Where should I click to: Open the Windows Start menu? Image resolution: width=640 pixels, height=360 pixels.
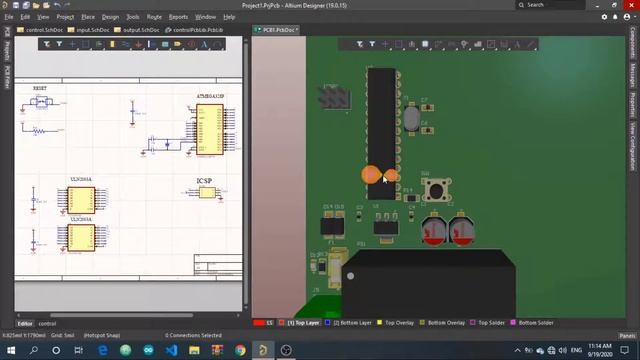coord(11,350)
